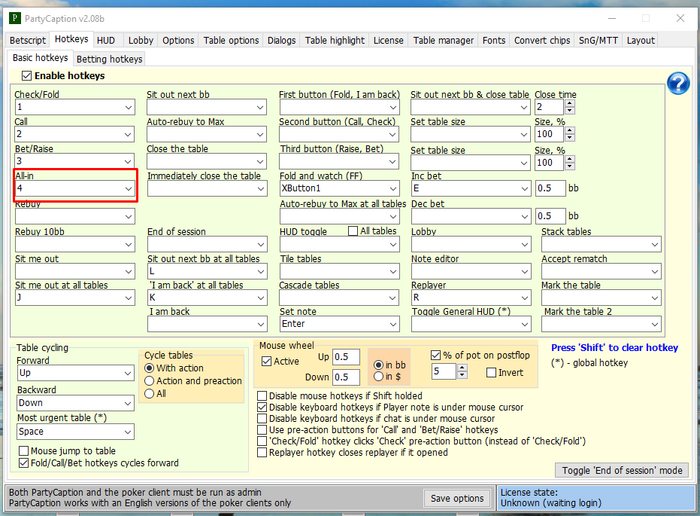This screenshot has width=700, height=516.
Task: Enable Mouse jump to table checkbox
Action: click(x=24, y=451)
